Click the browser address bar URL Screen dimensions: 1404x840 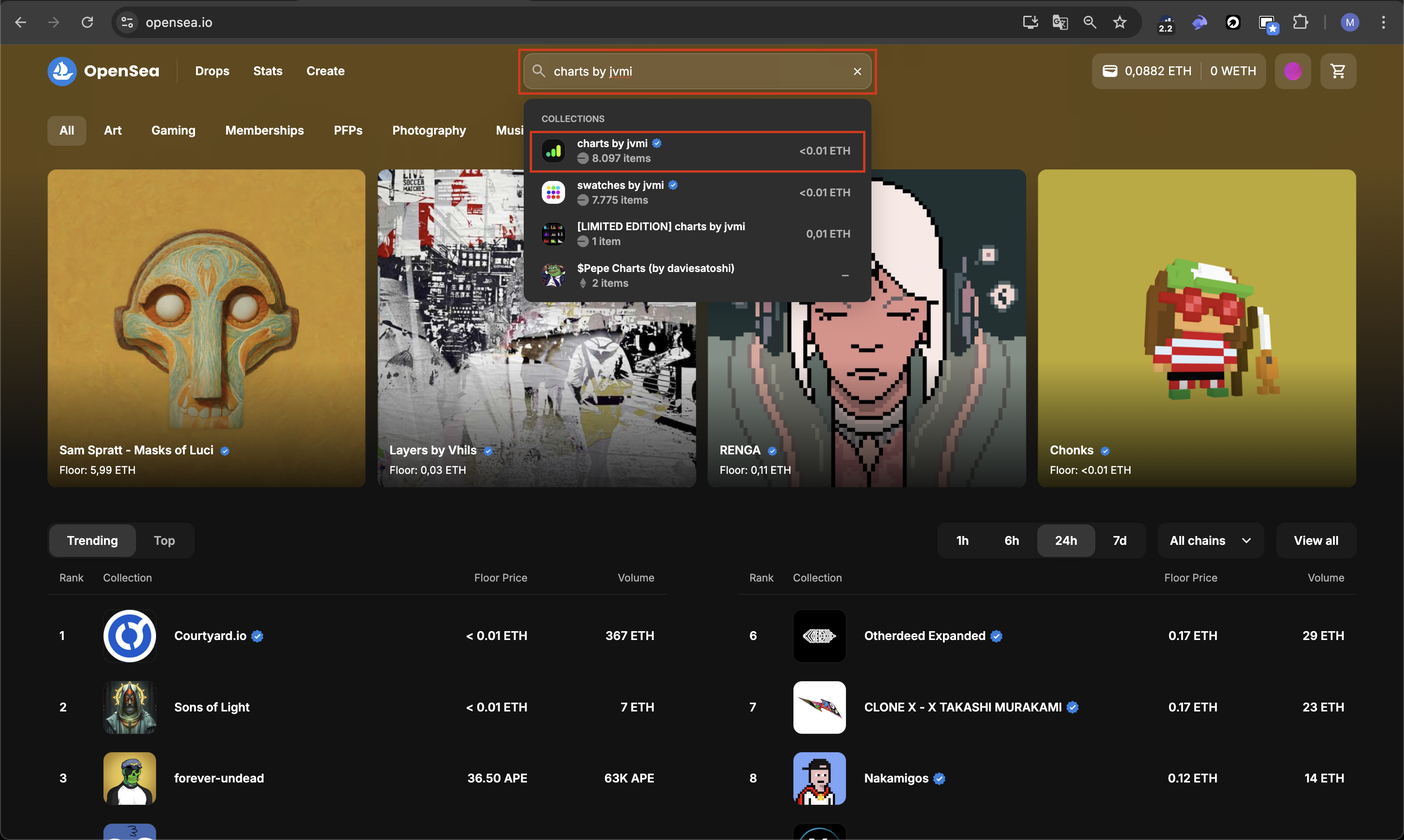[x=179, y=23]
